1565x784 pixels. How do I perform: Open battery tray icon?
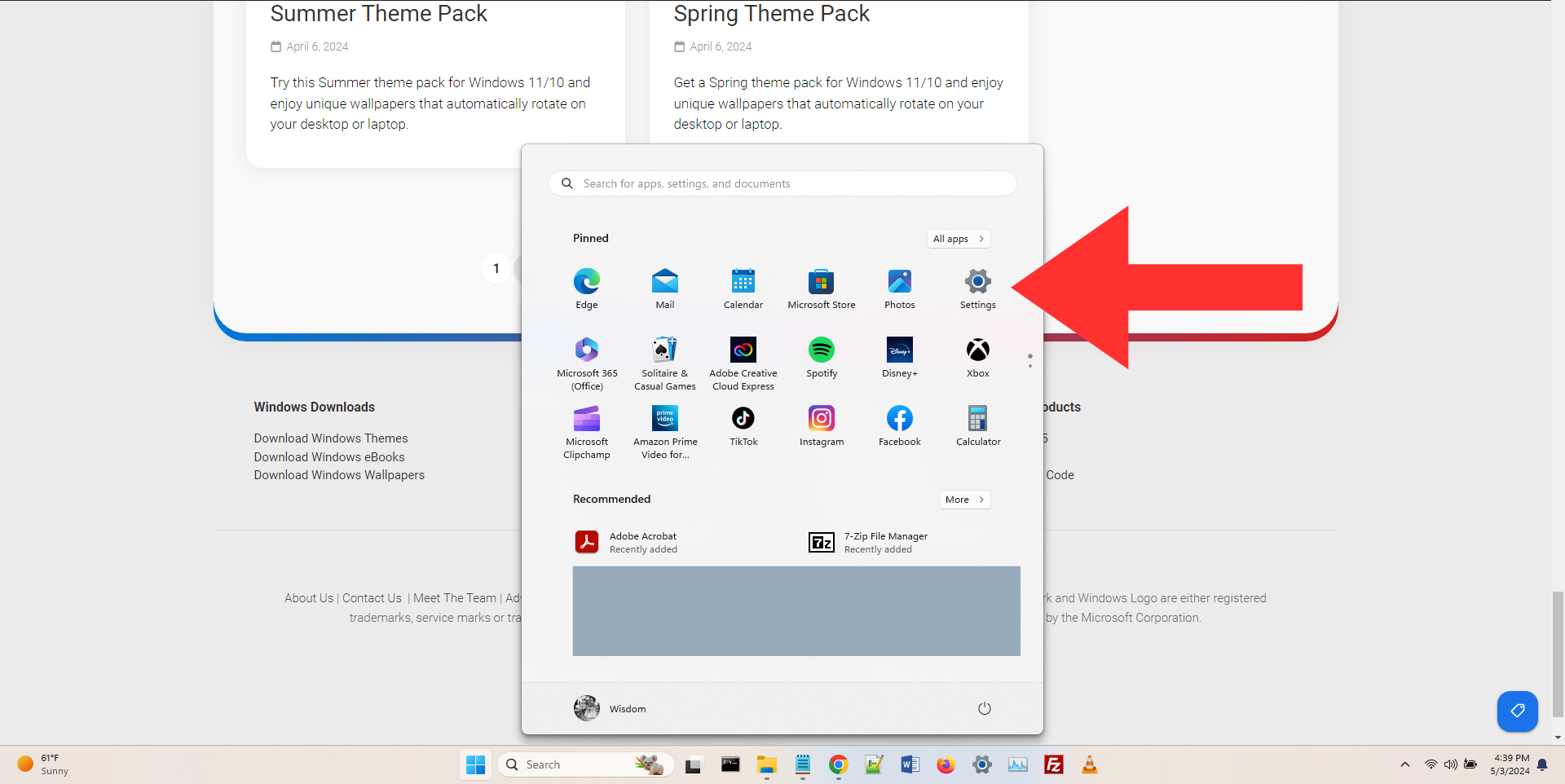tap(1470, 764)
